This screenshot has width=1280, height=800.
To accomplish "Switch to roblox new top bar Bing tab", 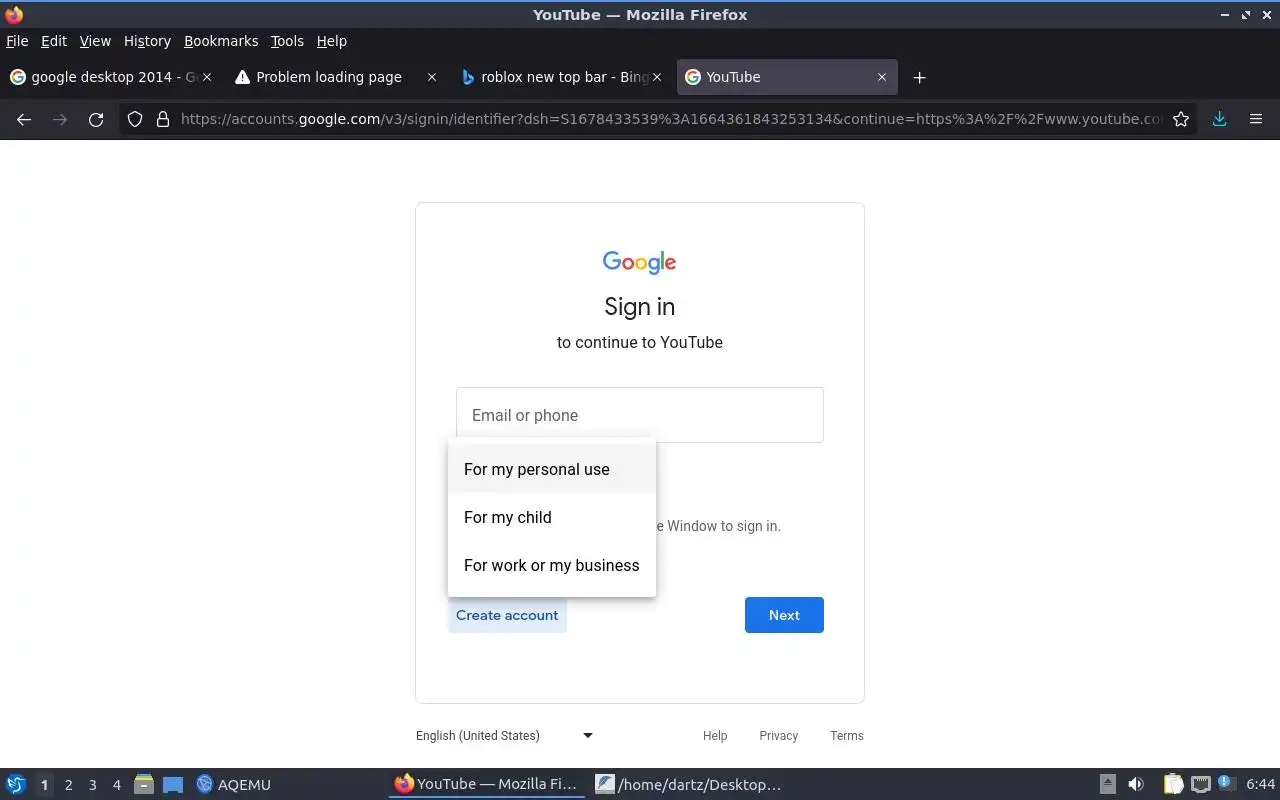I will click(560, 77).
